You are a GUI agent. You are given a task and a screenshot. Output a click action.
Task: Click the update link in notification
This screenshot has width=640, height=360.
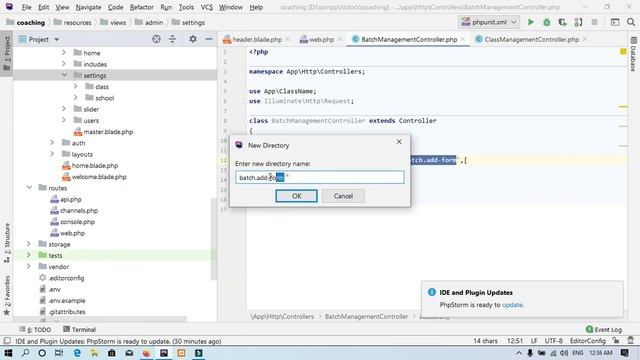click(x=512, y=305)
